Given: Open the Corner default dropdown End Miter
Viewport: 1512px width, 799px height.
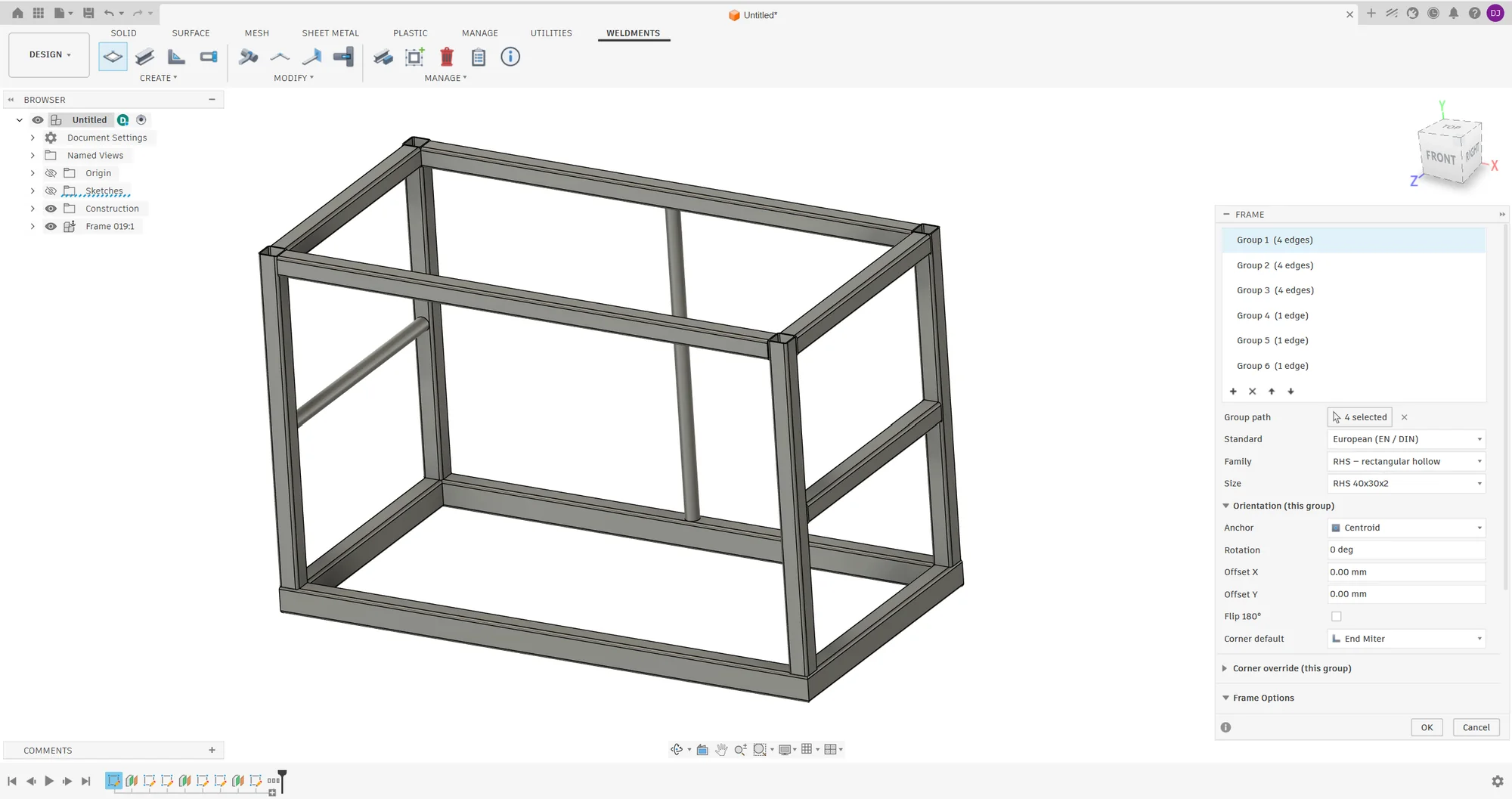Looking at the screenshot, I should pyautogui.click(x=1406, y=639).
